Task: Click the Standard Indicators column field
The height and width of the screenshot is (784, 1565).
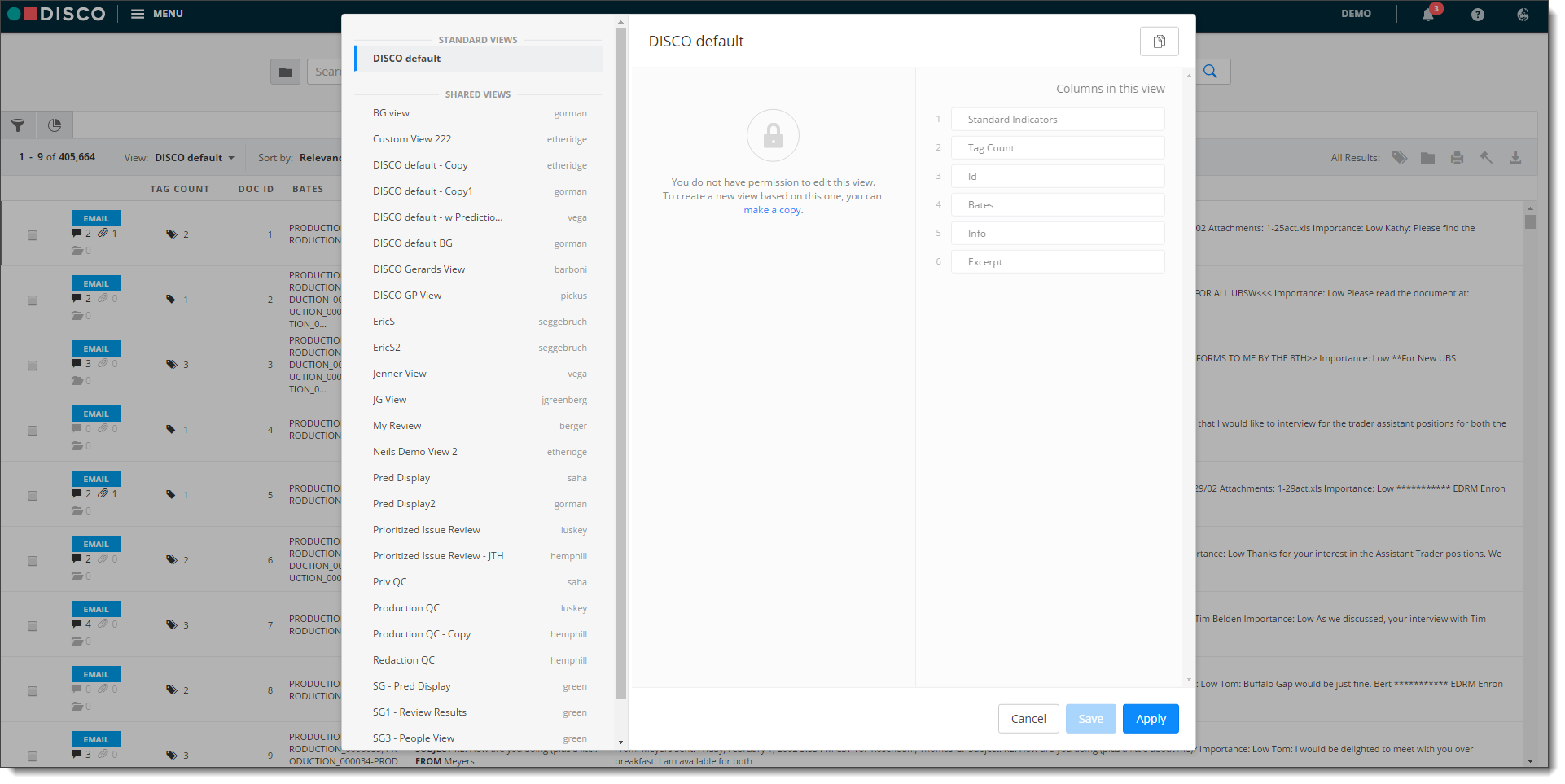Action: pos(1058,120)
